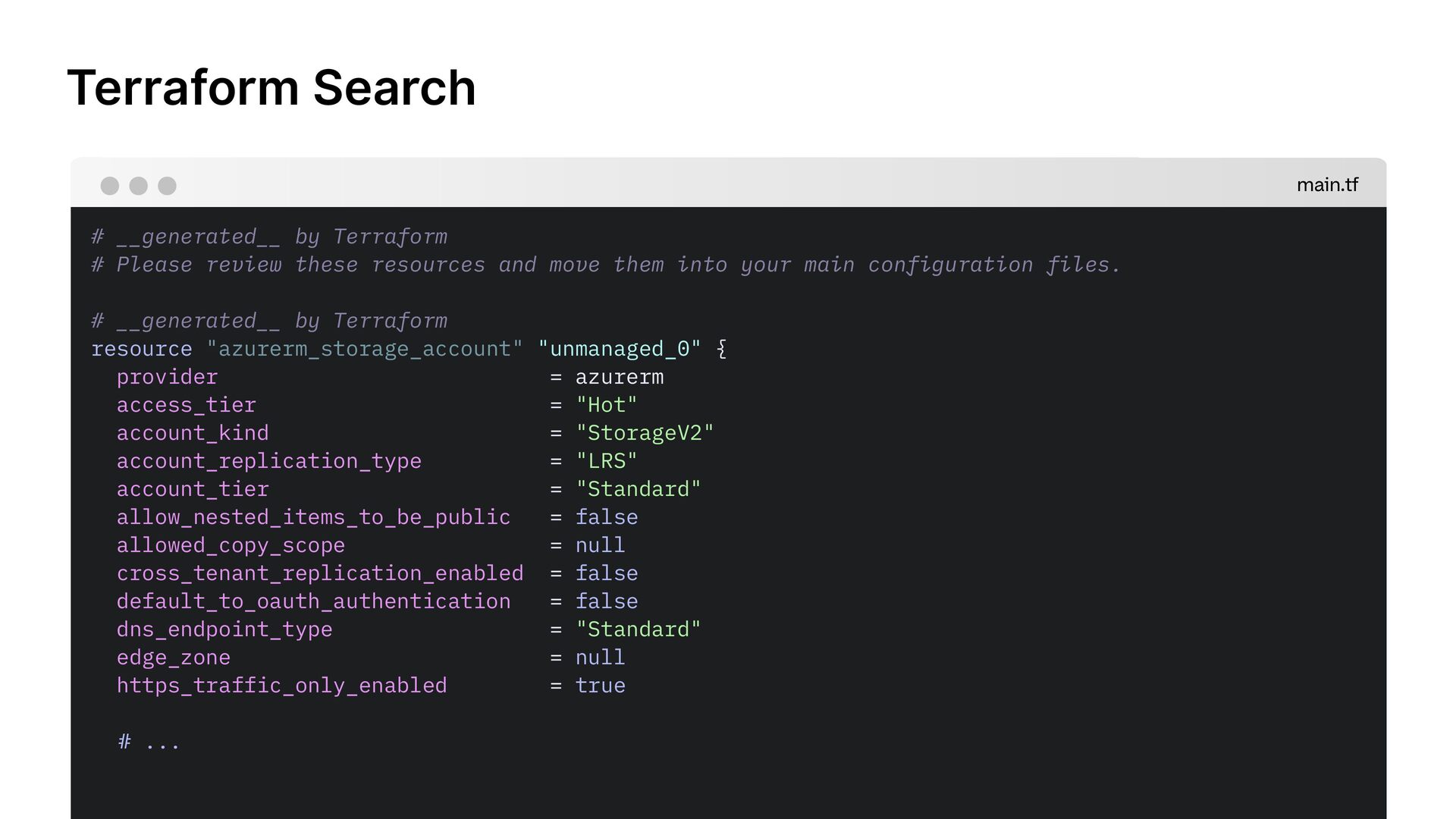
Task: Click the provider attribute name
Action: pyautogui.click(x=167, y=377)
